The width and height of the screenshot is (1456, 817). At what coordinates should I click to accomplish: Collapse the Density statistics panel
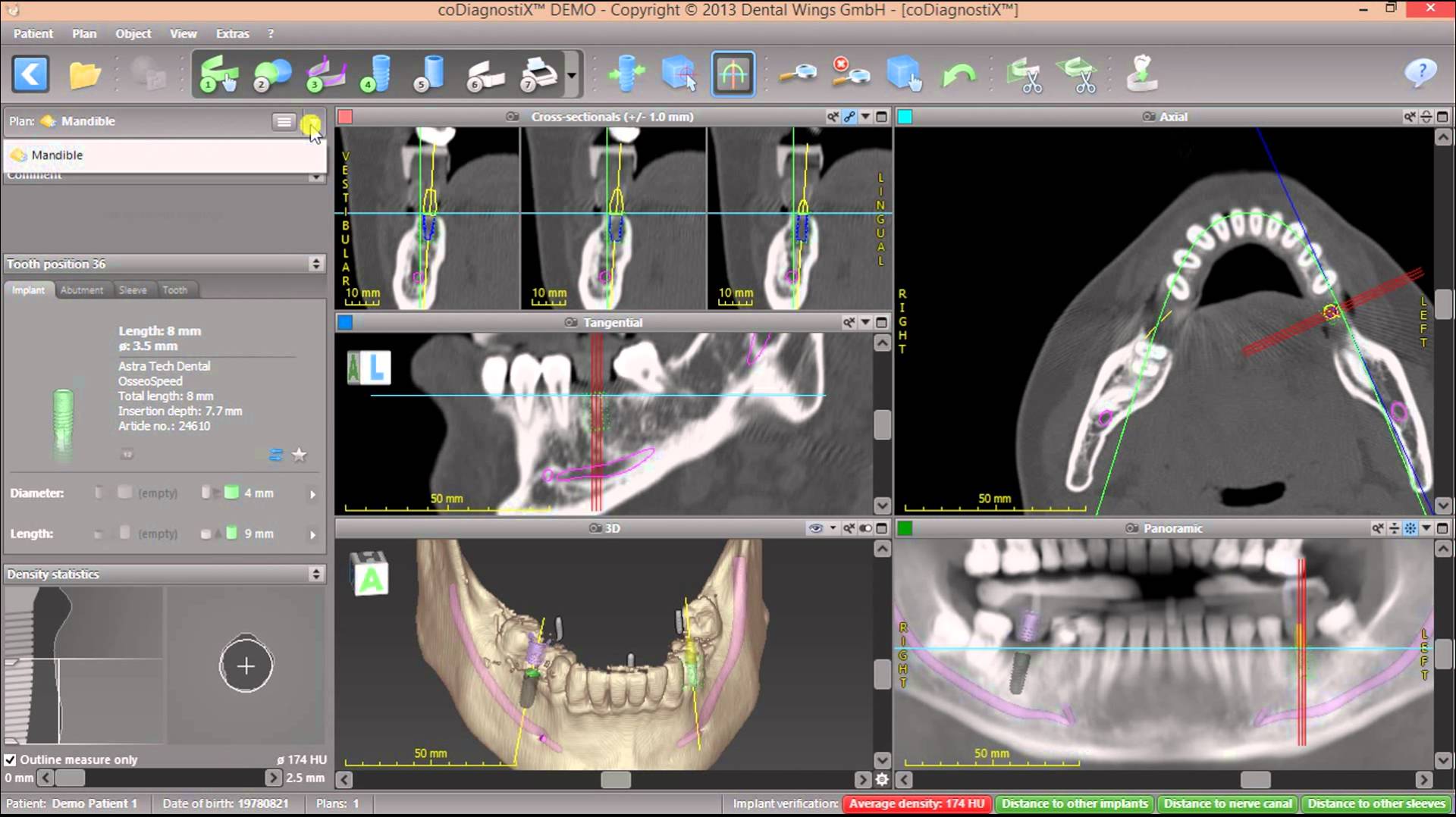316,574
